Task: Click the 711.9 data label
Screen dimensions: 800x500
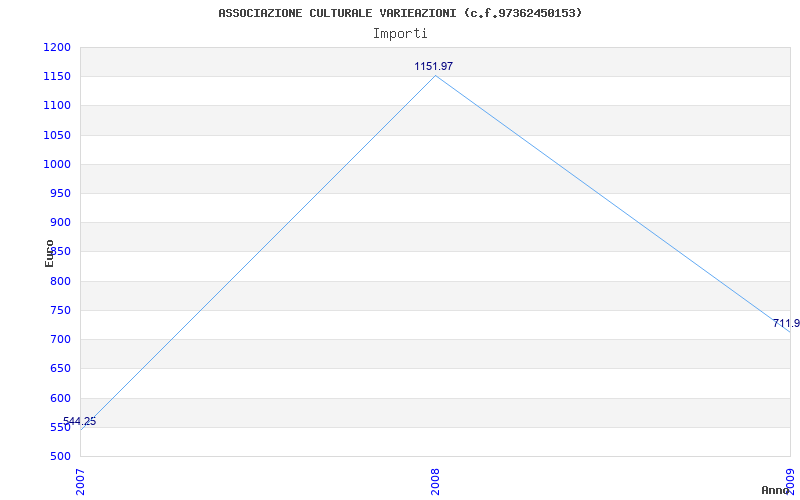Action: (x=786, y=323)
